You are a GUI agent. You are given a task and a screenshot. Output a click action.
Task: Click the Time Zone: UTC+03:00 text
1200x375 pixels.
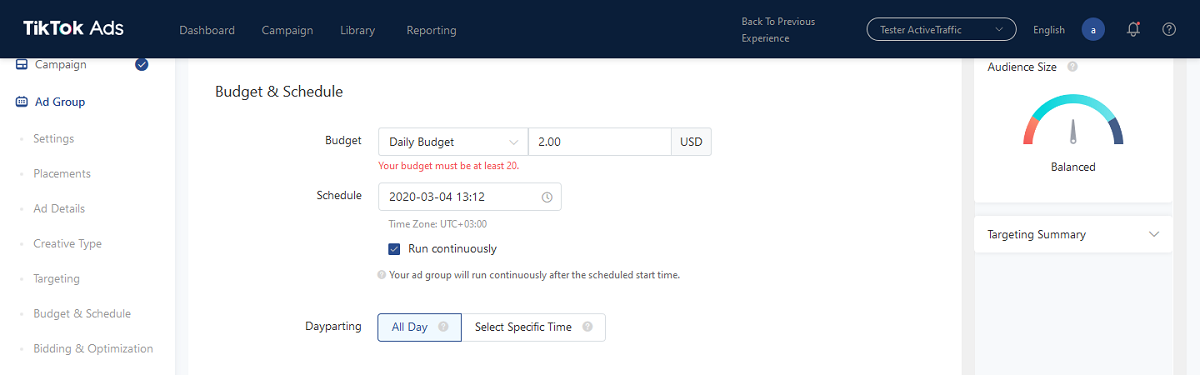click(438, 224)
